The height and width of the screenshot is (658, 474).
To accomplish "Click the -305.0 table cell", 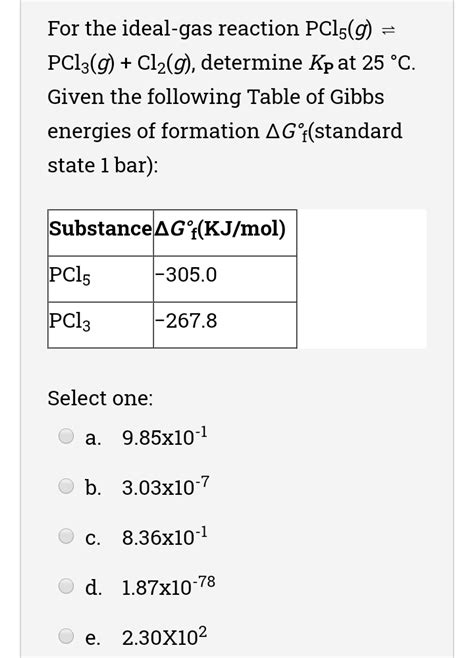I will [225, 279].
